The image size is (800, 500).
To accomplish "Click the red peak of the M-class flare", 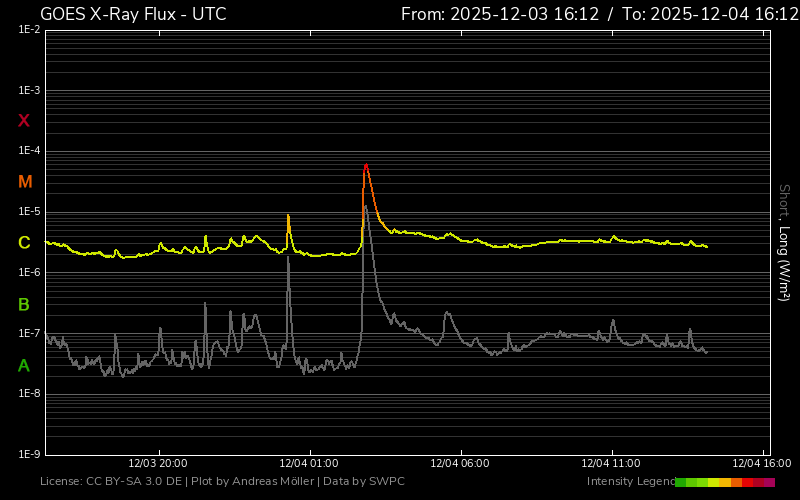I will [x=366, y=165].
